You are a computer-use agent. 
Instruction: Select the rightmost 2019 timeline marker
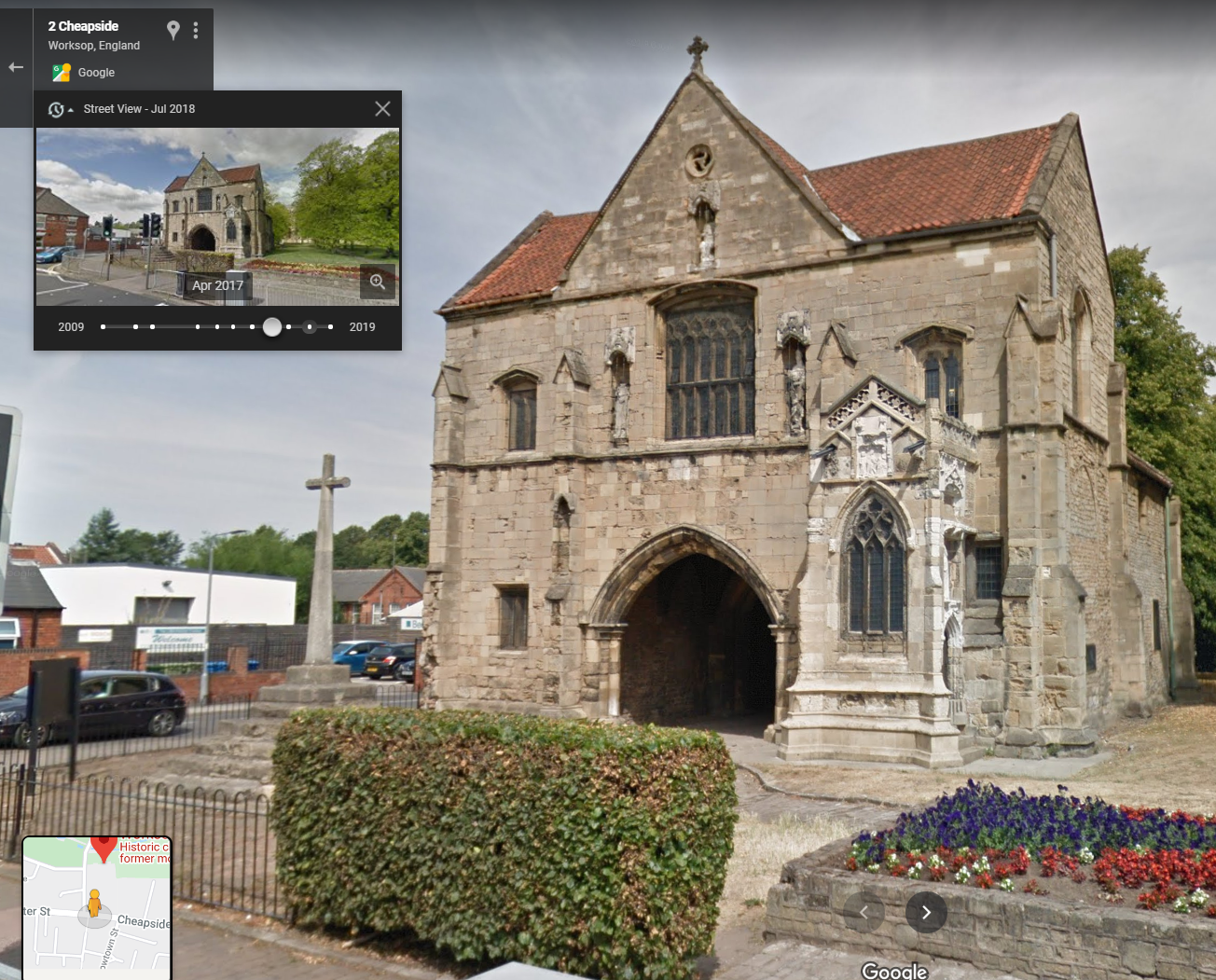coord(329,327)
